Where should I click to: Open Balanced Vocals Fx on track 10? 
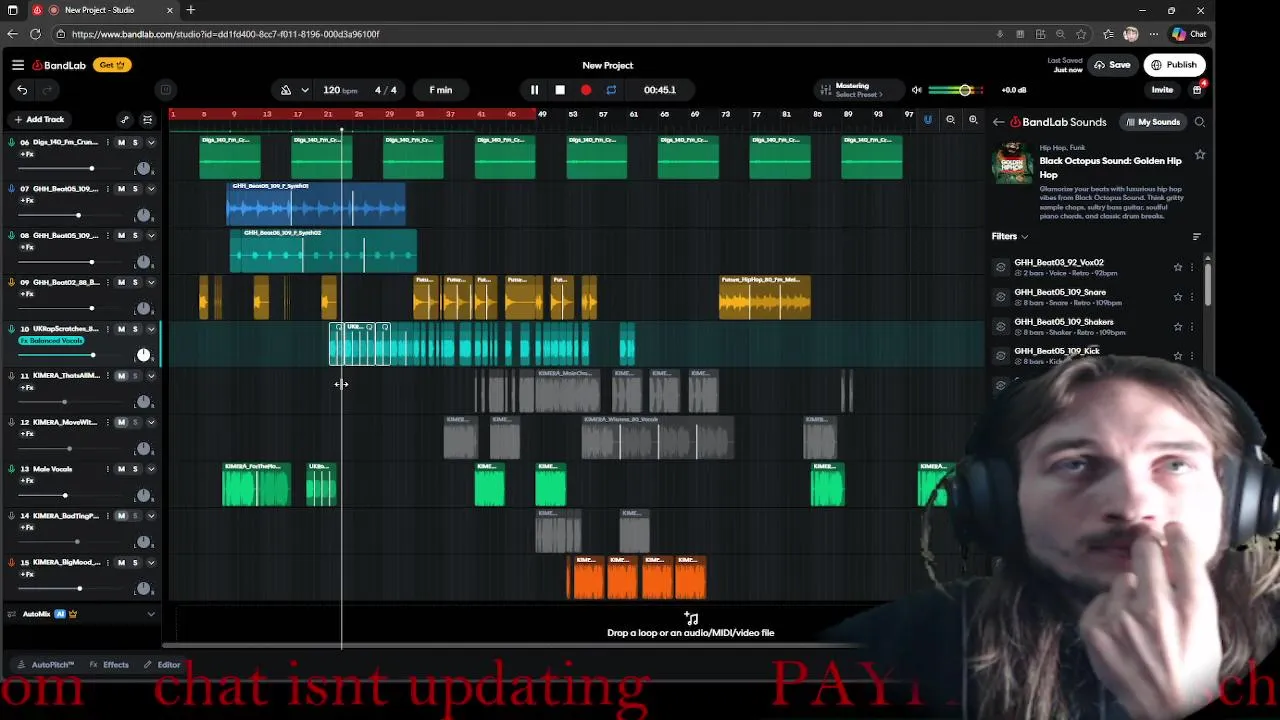pyautogui.click(x=51, y=341)
